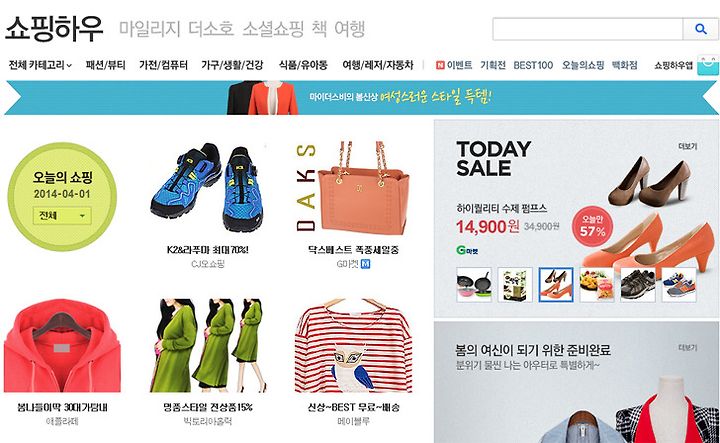
Task: Click the spring fashion banner with jackets
Action: (x=361, y=97)
